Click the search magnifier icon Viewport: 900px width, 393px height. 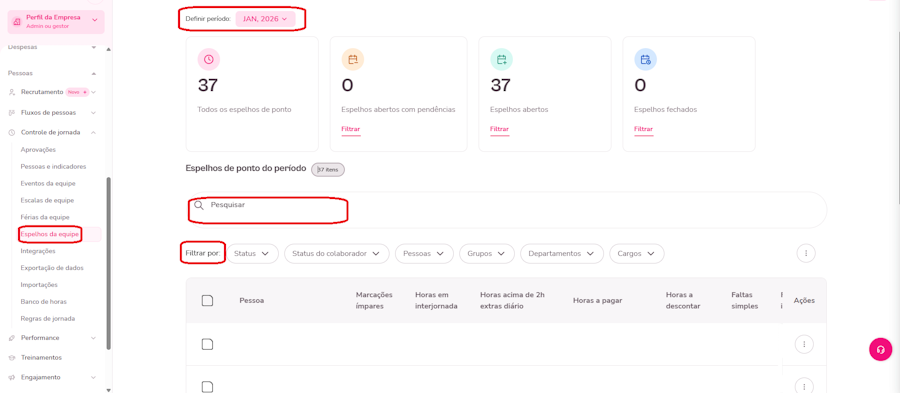click(x=199, y=205)
